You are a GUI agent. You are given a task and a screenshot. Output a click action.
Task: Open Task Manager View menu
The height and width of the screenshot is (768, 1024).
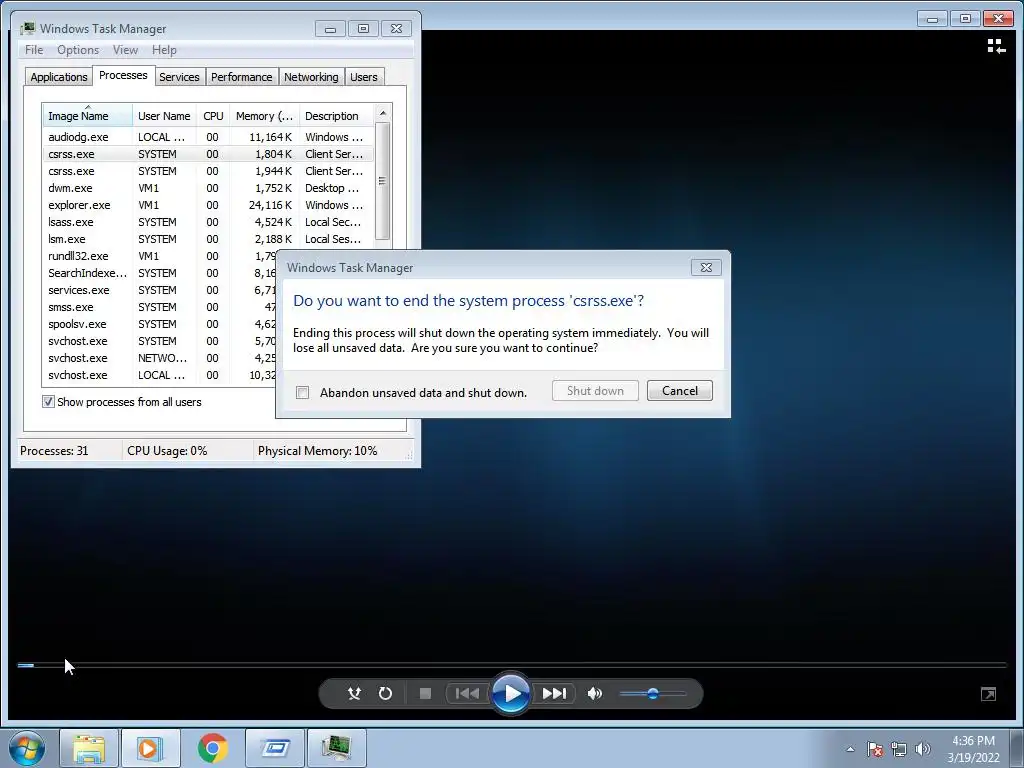[125, 50]
